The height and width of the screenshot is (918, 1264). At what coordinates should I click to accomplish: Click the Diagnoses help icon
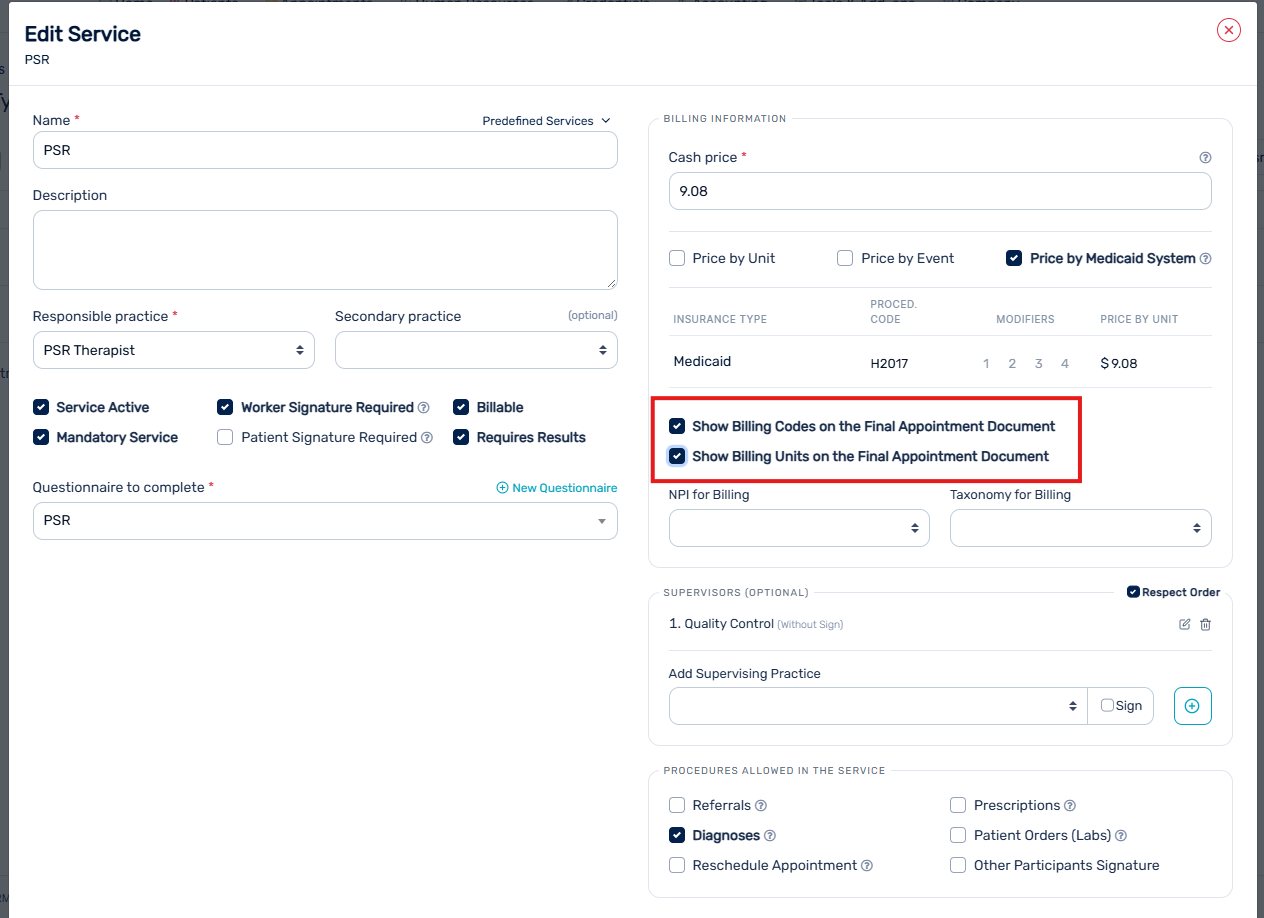pyautogui.click(x=770, y=836)
